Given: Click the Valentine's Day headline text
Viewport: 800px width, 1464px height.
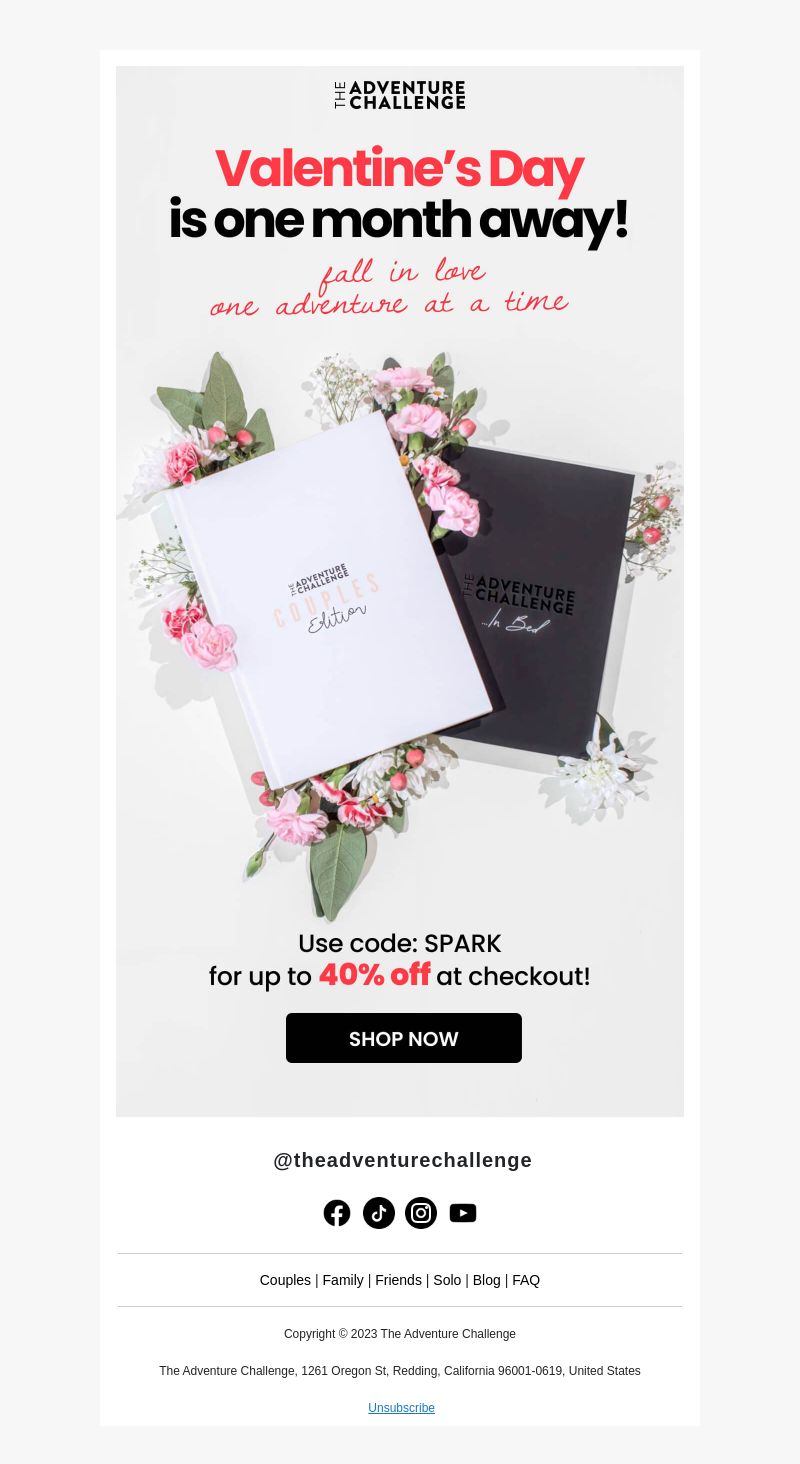Looking at the screenshot, I should pos(399,170).
